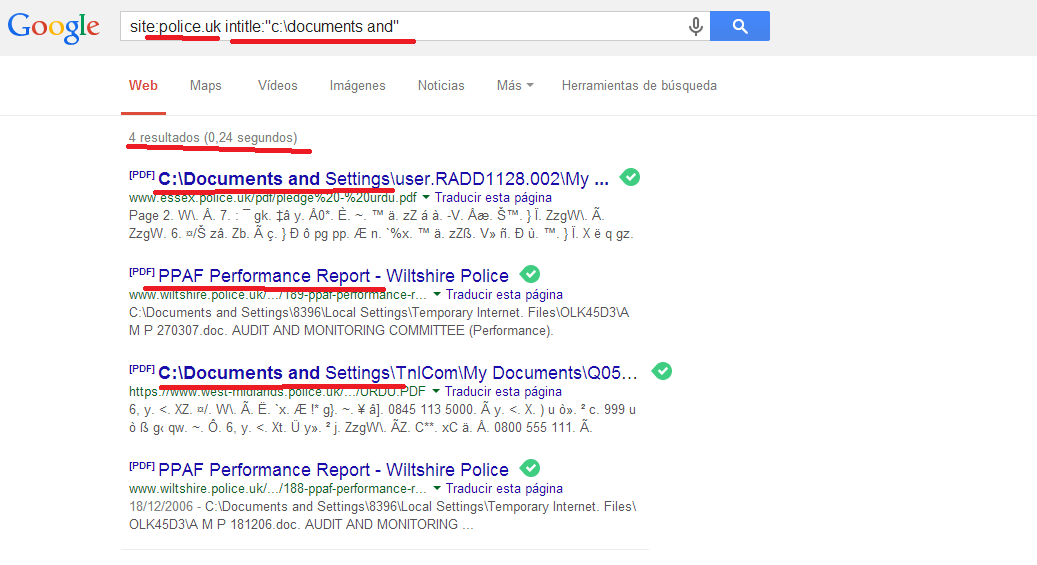Click Traducir esta página for 189-ppaf result

pos(504,294)
